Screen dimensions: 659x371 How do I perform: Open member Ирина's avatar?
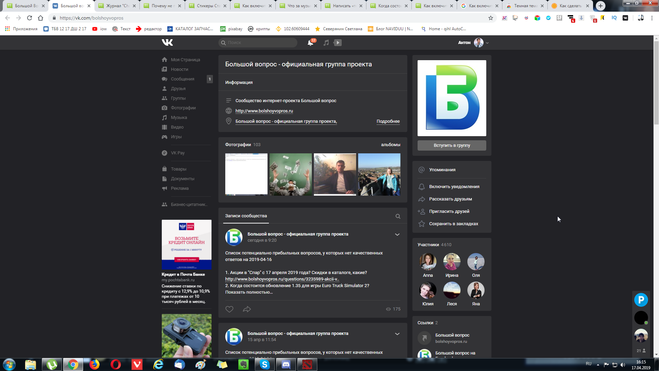tap(452, 261)
